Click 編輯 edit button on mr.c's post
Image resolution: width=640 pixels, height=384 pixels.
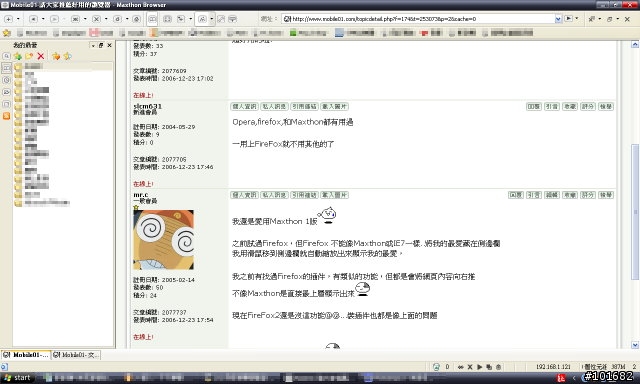tap(552, 195)
